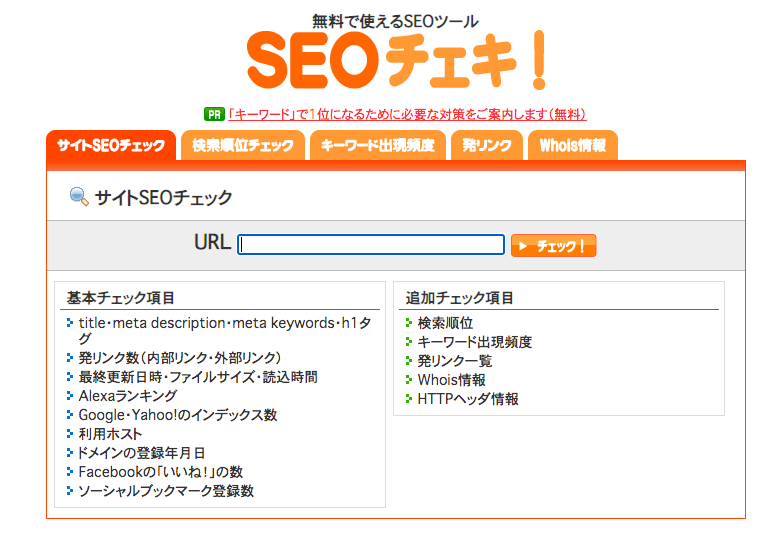Image resolution: width=770 pixels, height=535 pixels.
Task: Click the 発リンク一覧 item
Action: (x=455, y=361)
